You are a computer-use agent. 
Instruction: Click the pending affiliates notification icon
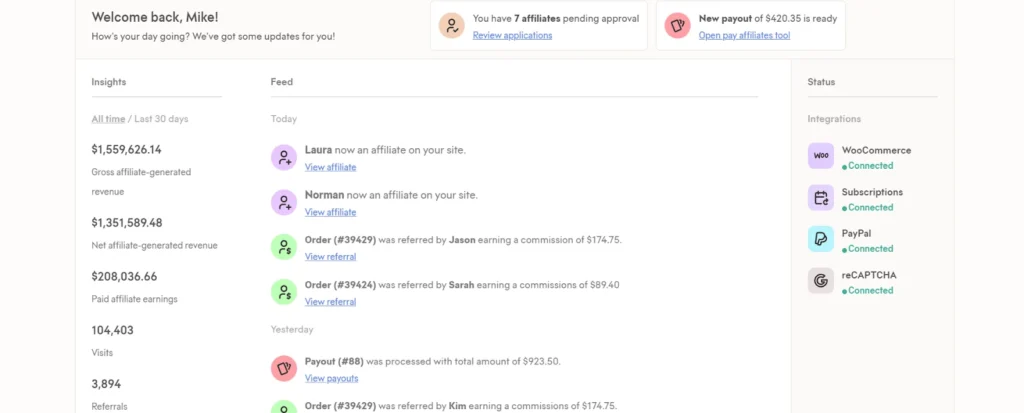[x=452, y=26]
